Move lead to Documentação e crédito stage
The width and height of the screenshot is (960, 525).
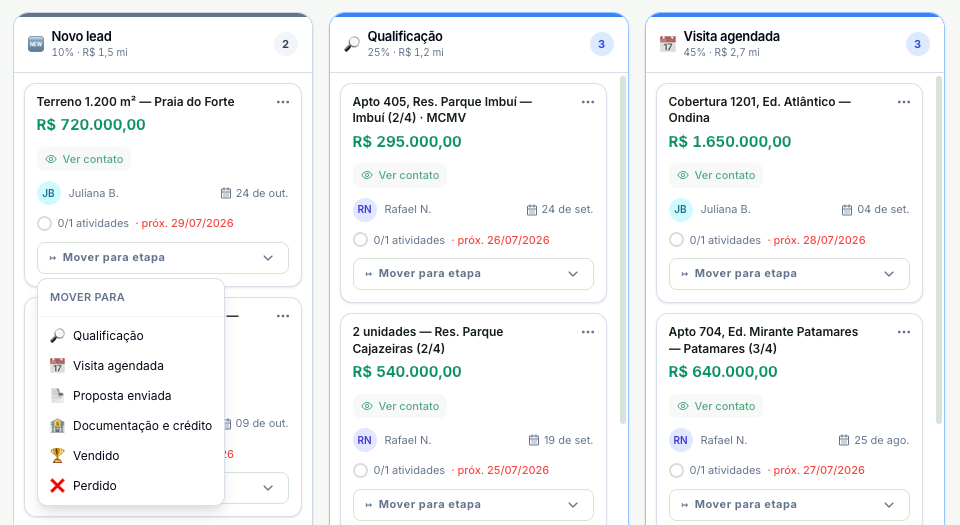point(131,426)
